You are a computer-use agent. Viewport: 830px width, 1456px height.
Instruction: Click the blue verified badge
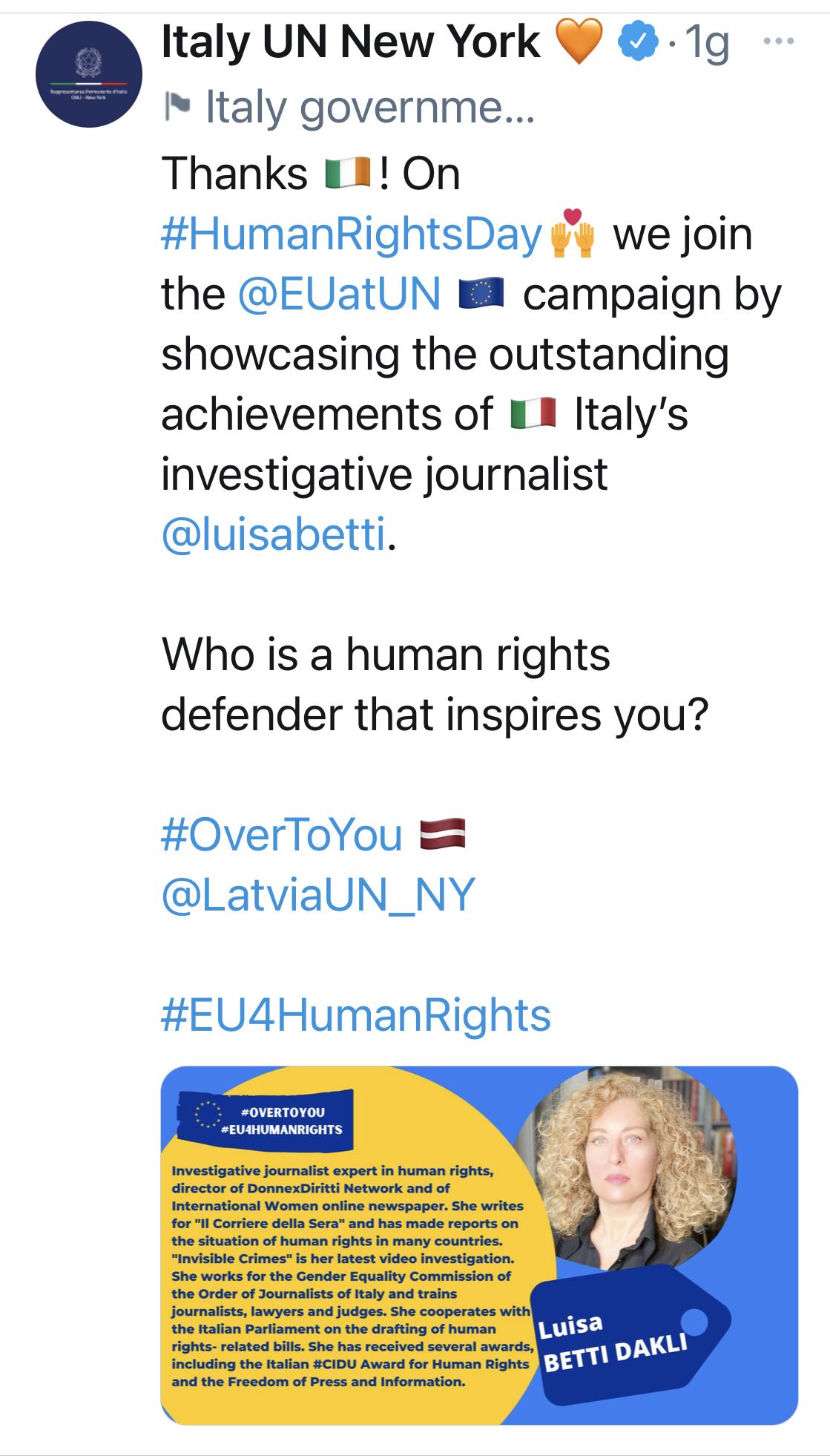638,42
